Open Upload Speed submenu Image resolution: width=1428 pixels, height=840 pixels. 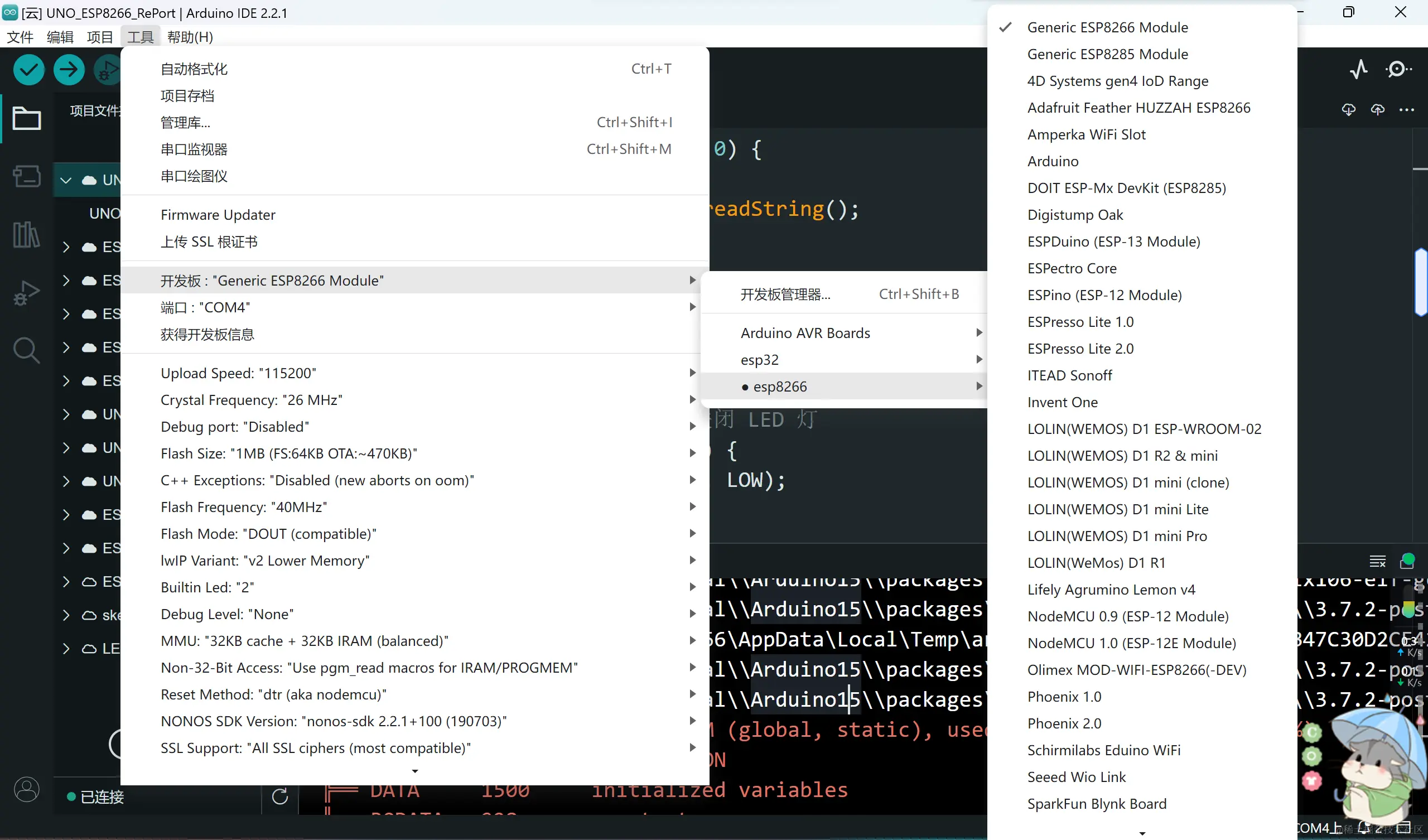415,373
